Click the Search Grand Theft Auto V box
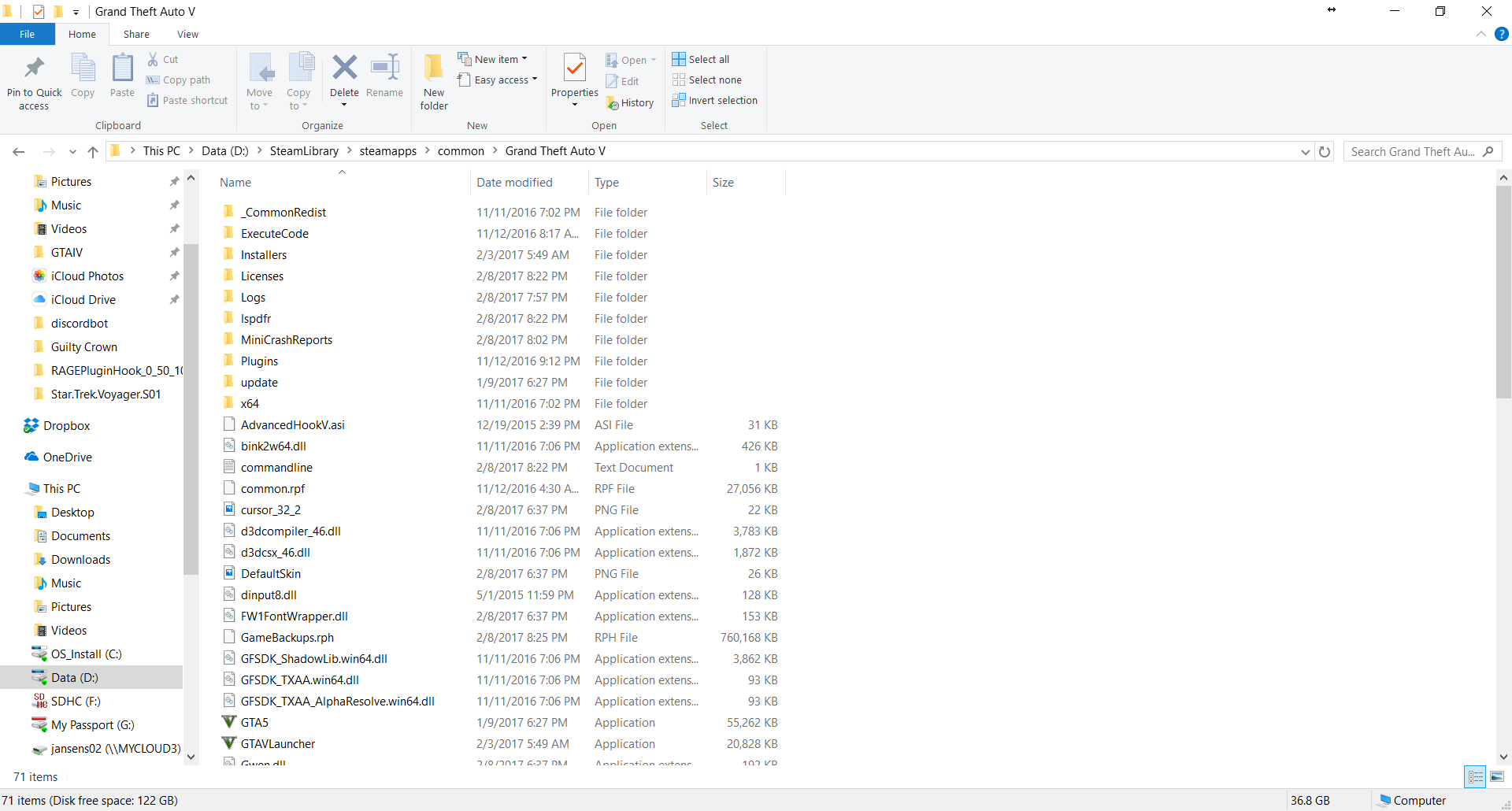The image size is (1512, 811). tap(1414, 152)
